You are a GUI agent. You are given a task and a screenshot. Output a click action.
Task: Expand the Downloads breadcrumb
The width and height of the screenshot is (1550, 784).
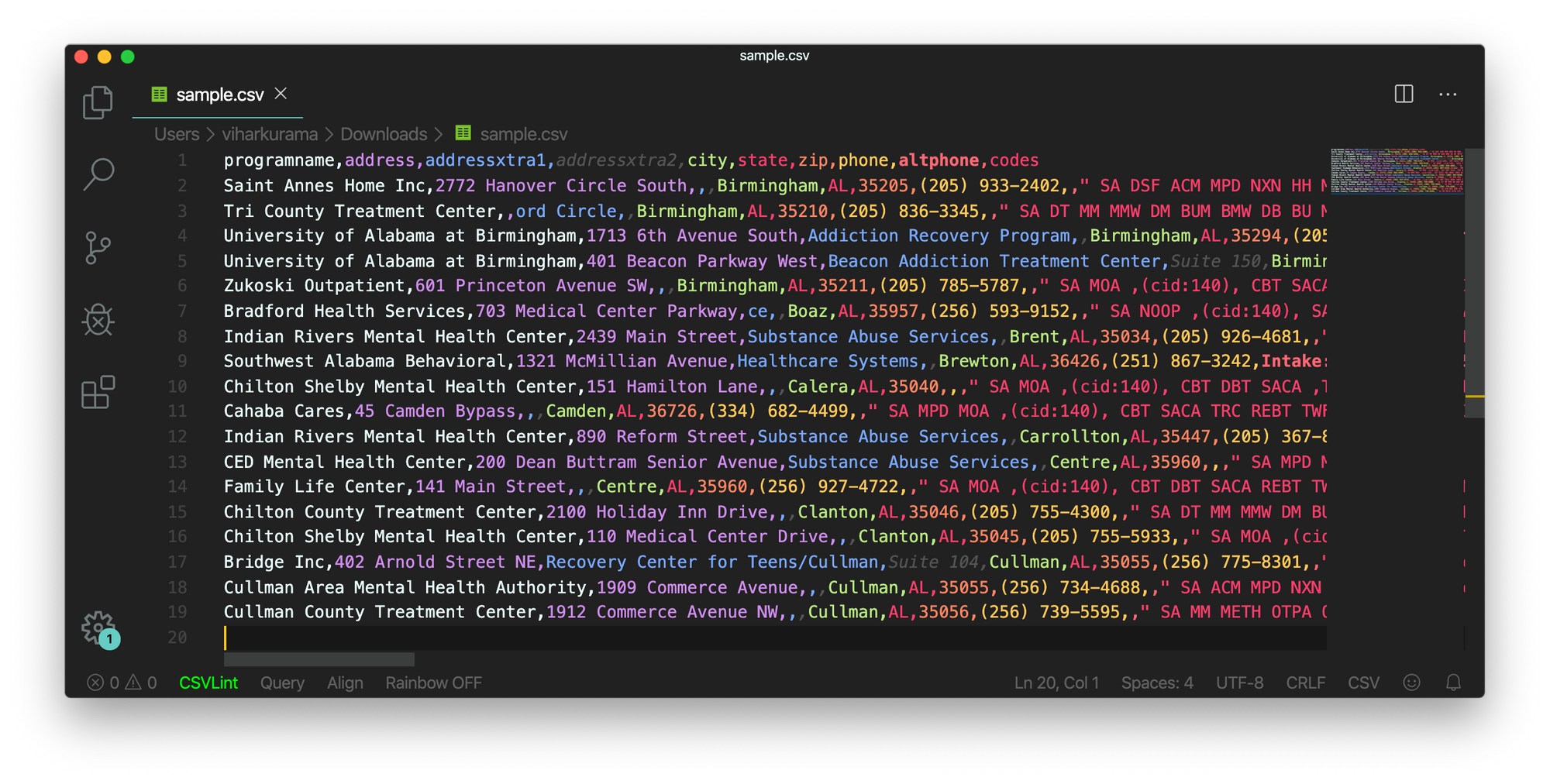(x=384, y=134)
